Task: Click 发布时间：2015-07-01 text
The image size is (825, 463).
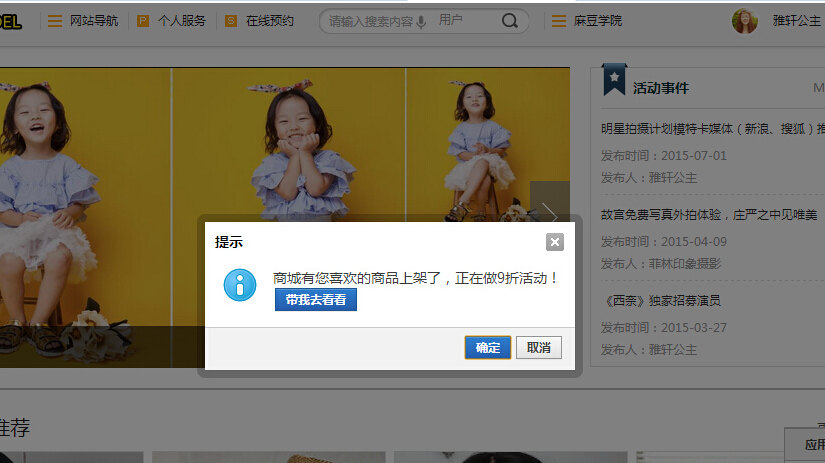Action: 664,156
